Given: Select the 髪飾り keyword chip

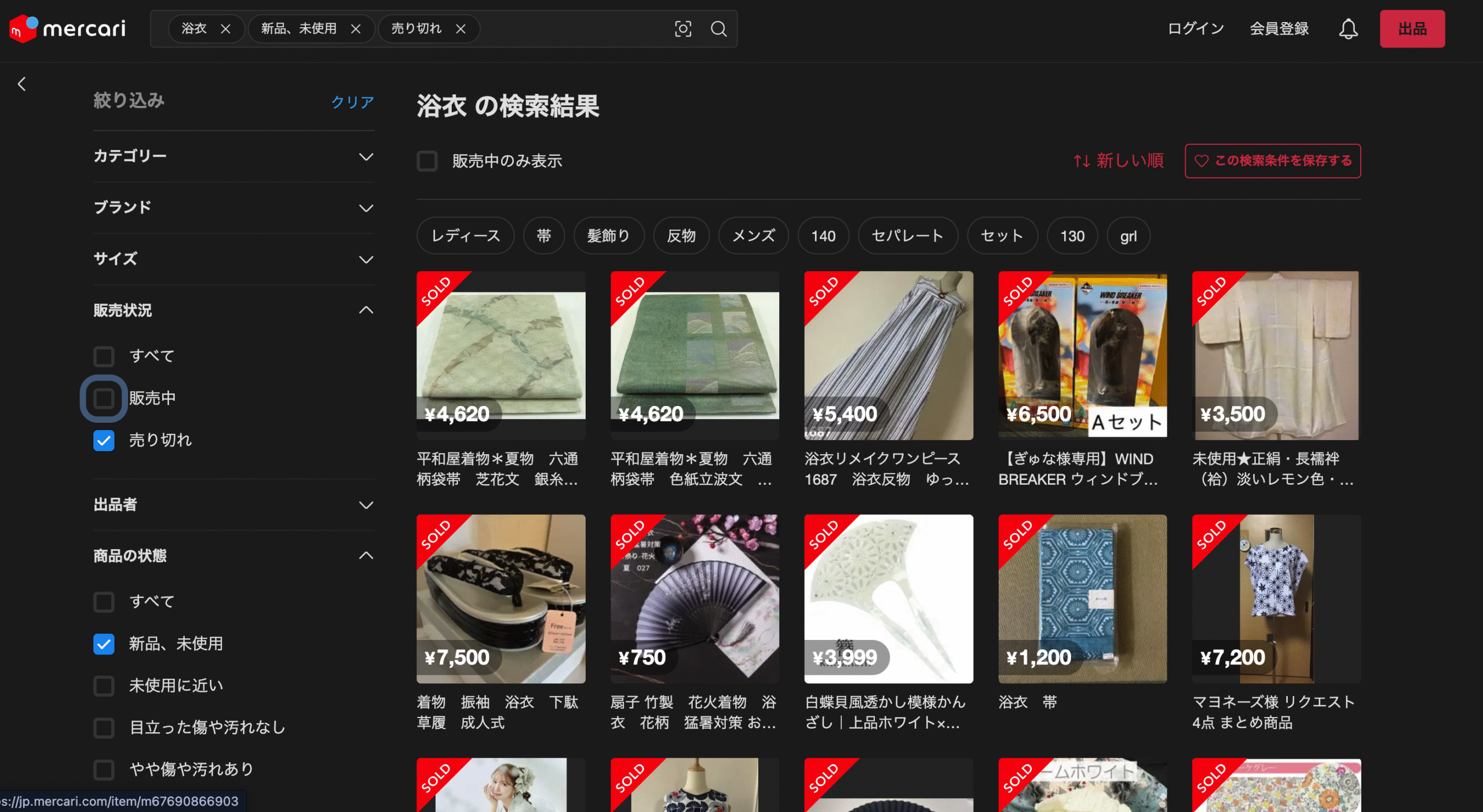Looking at the screenshot, I should tap(608, 236).
